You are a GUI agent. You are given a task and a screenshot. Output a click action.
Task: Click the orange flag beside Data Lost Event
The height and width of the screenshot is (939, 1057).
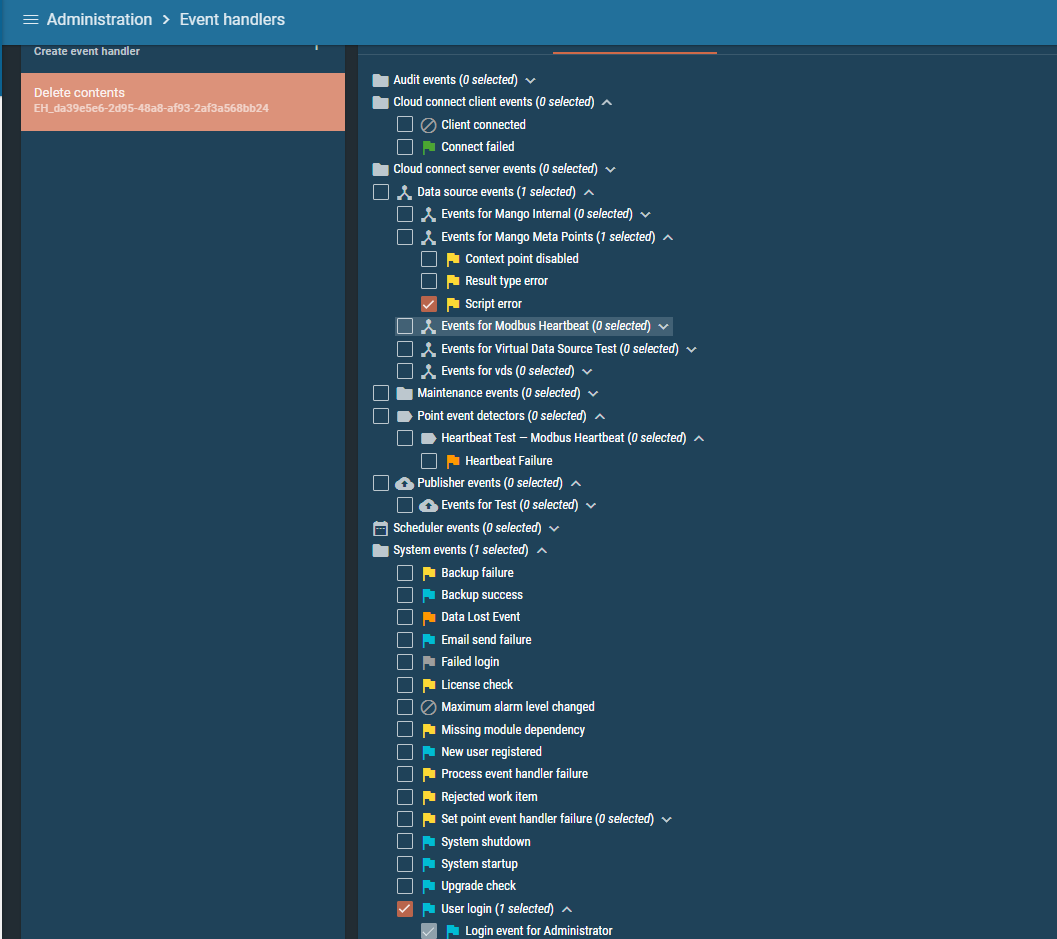point(429,617)
